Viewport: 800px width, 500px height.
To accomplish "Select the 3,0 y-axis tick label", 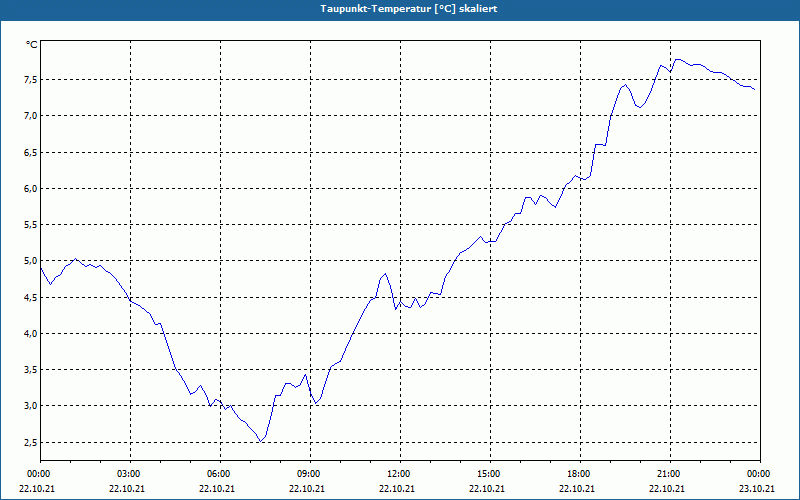I will [30, 406].
